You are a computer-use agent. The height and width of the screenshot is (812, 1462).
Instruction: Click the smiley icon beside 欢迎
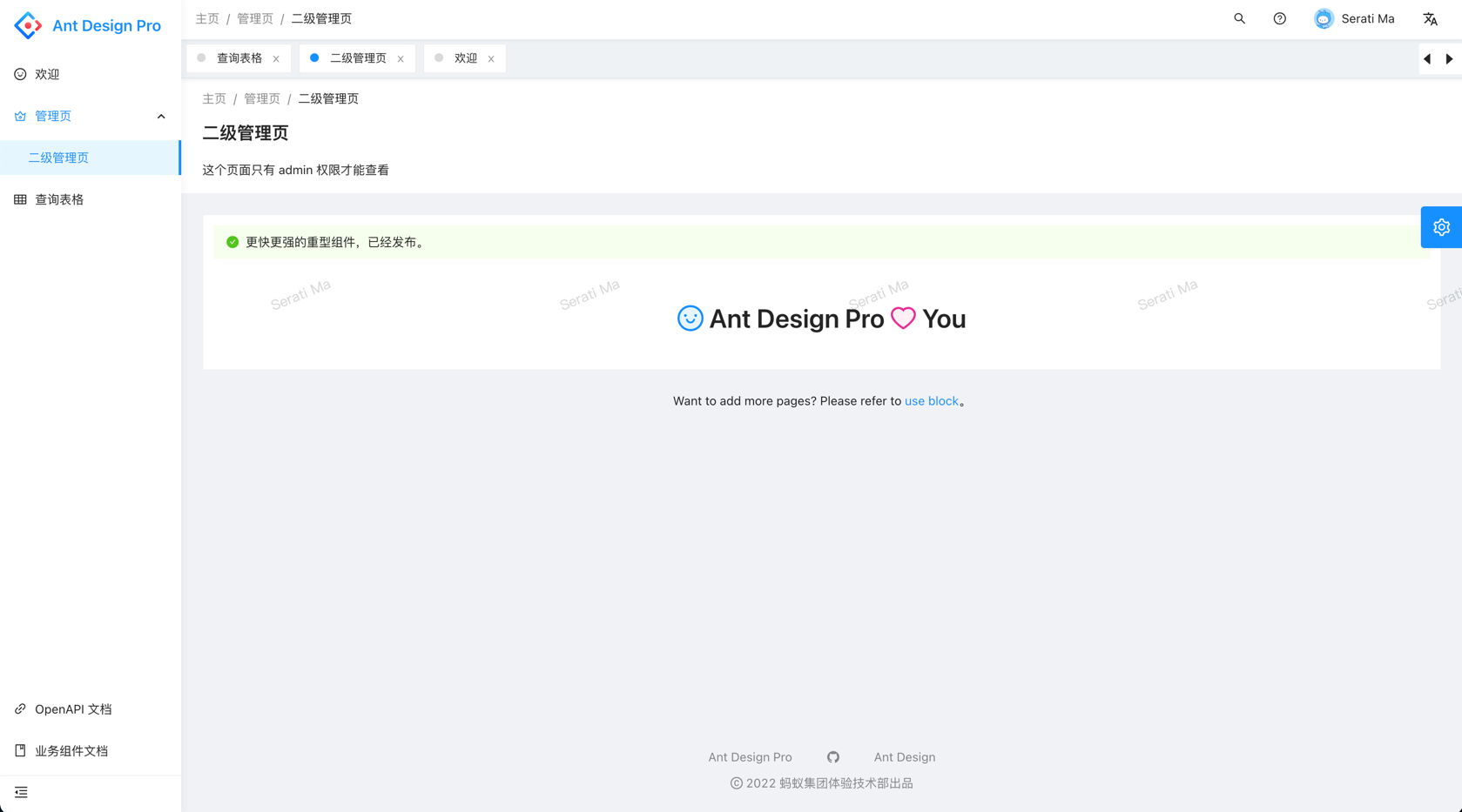20,74
